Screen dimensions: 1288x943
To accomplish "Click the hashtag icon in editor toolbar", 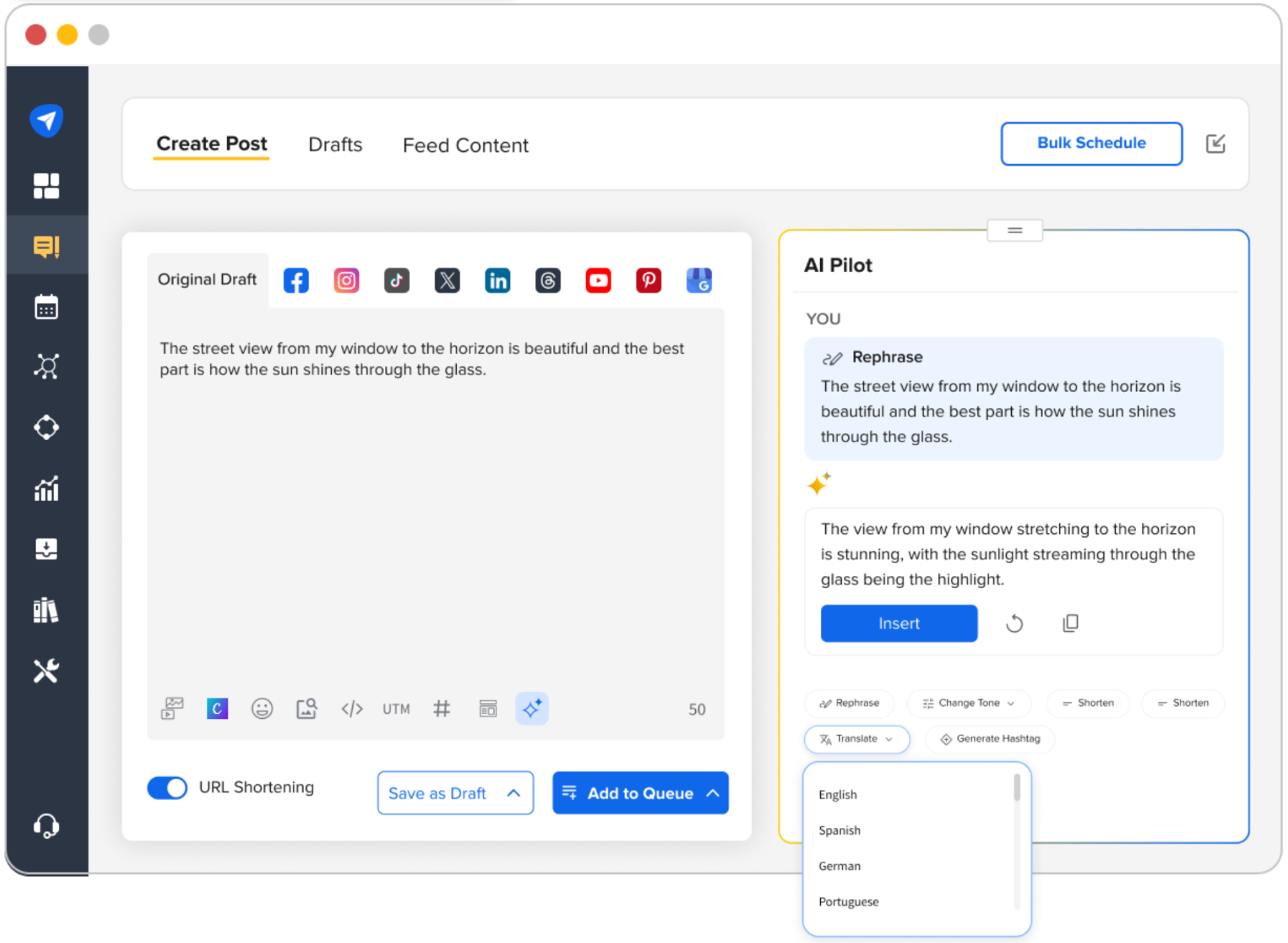I will pos(442,708).
